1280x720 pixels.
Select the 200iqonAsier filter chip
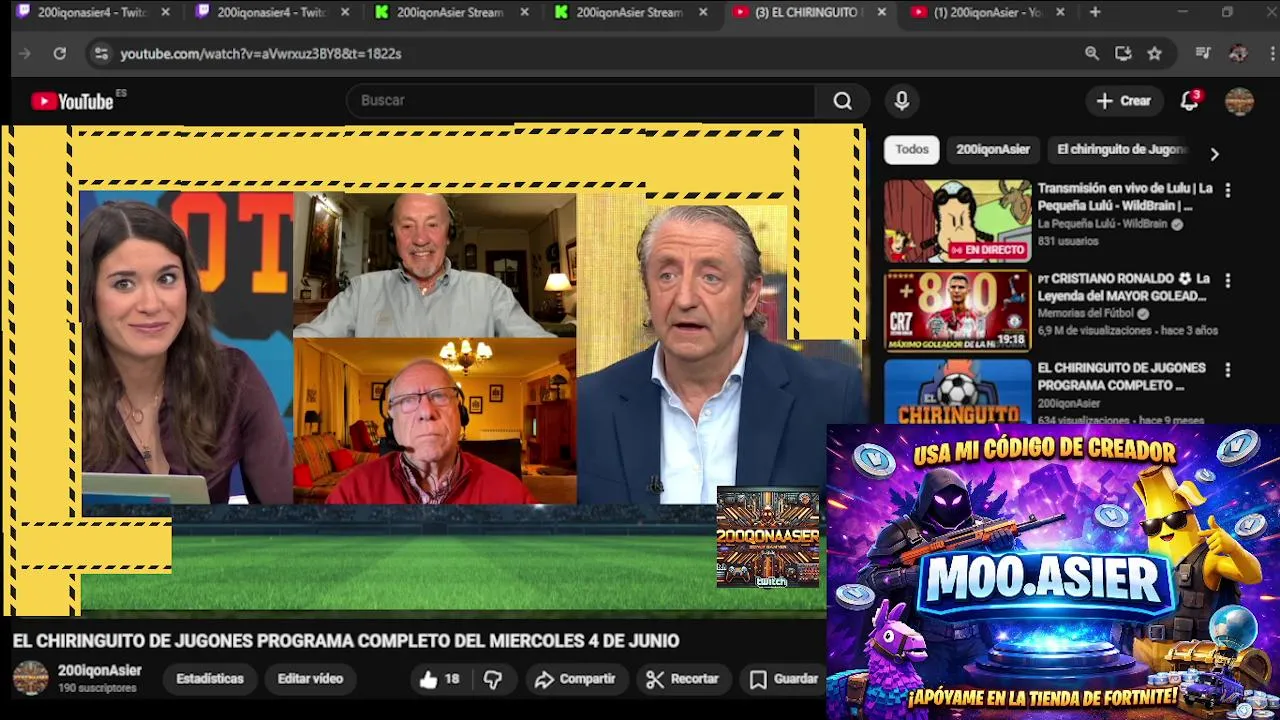tap(992, 149)
